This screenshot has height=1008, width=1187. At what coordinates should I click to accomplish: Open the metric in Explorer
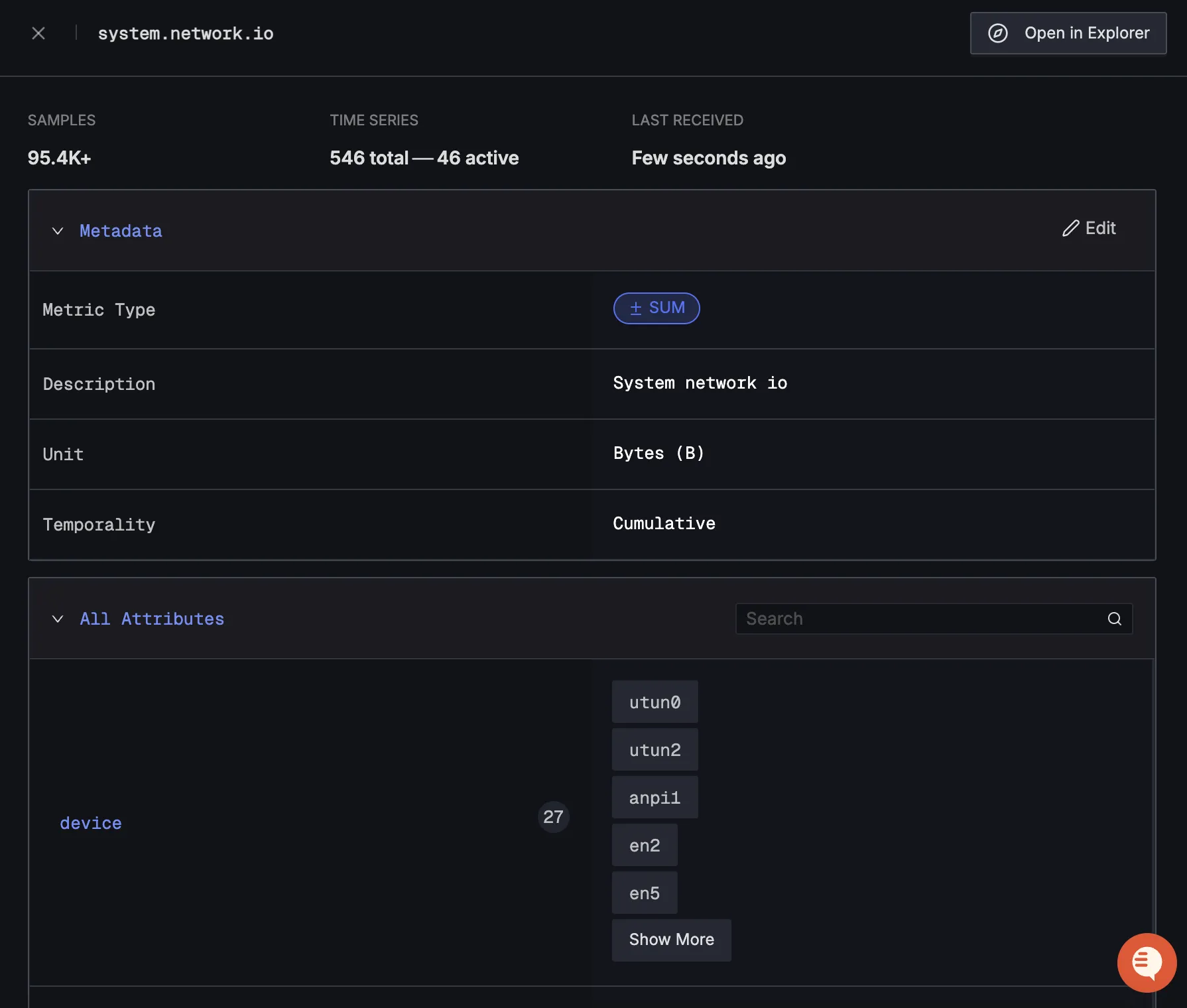pos(1068,33)
